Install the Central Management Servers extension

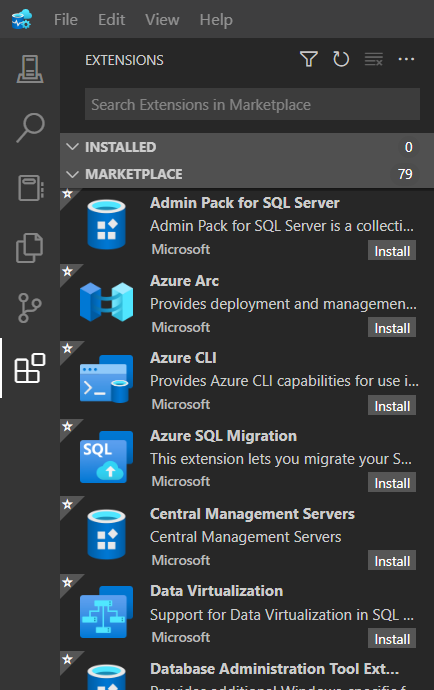[x=392, y=561]
